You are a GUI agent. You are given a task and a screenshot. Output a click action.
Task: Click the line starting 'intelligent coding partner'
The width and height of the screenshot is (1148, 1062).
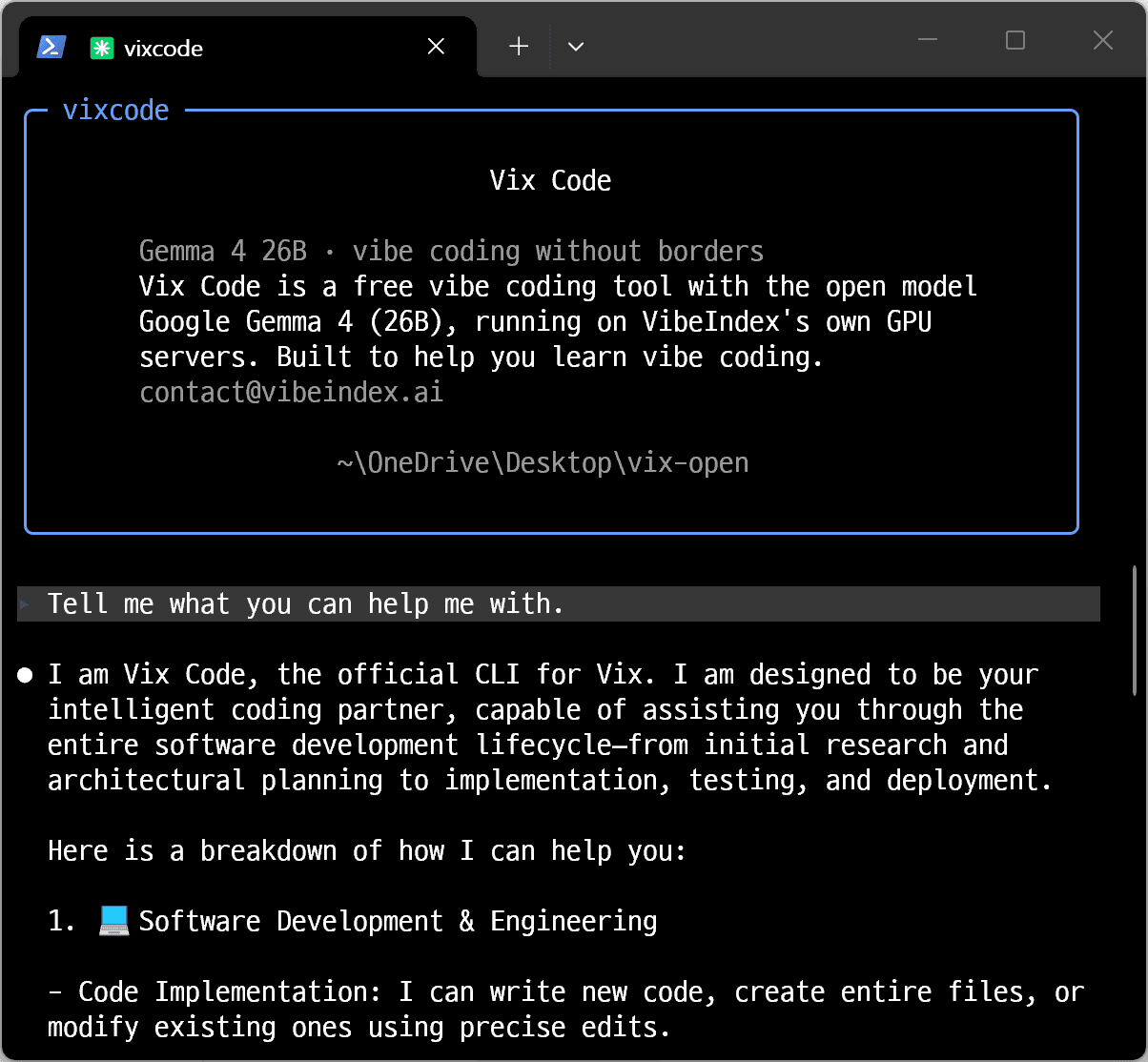pos(535,710)
